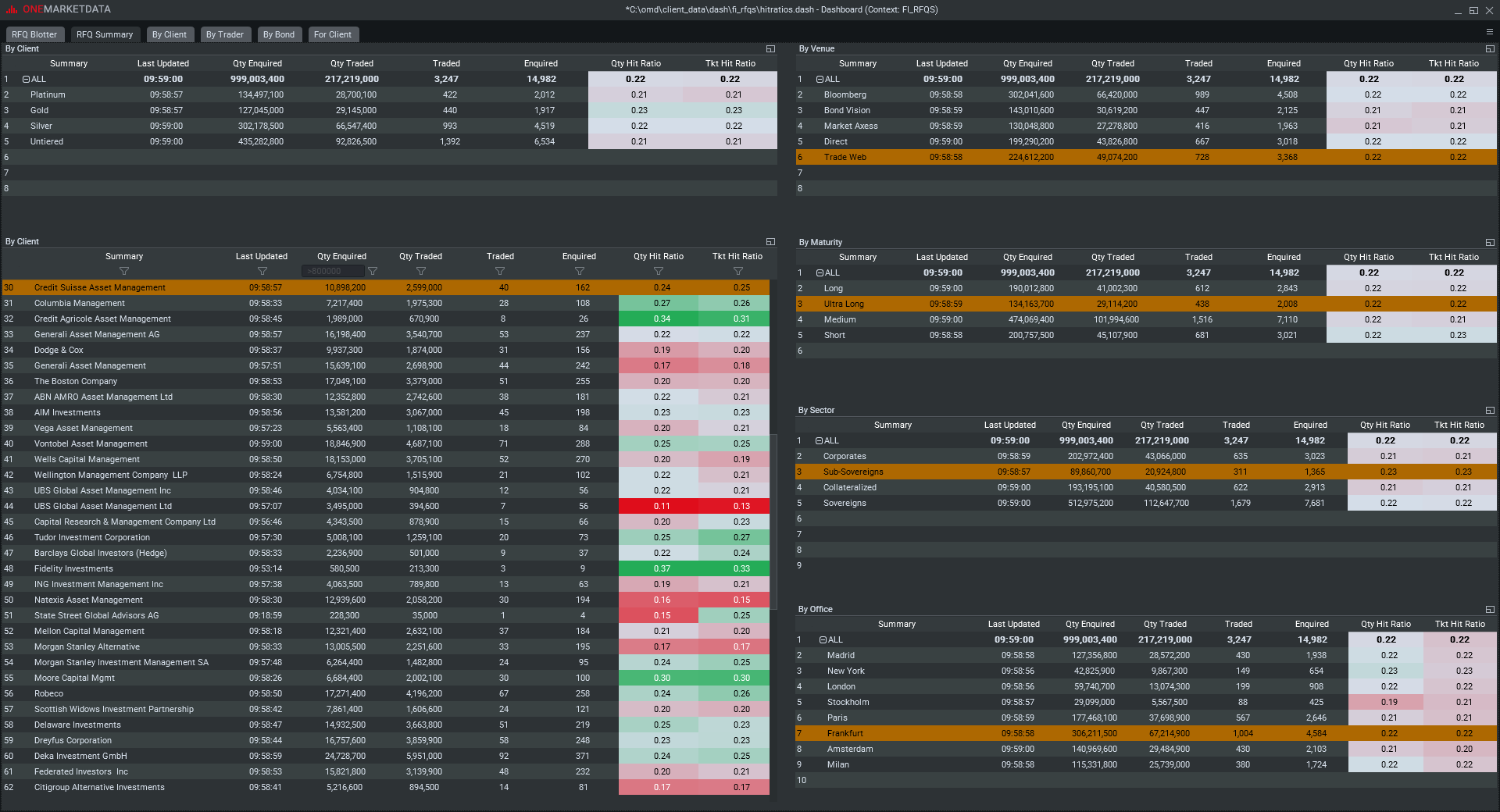Screen dimensions: 1500x812
Task: Sort client tier panel by Traded header
Action: tap(446, 63)
